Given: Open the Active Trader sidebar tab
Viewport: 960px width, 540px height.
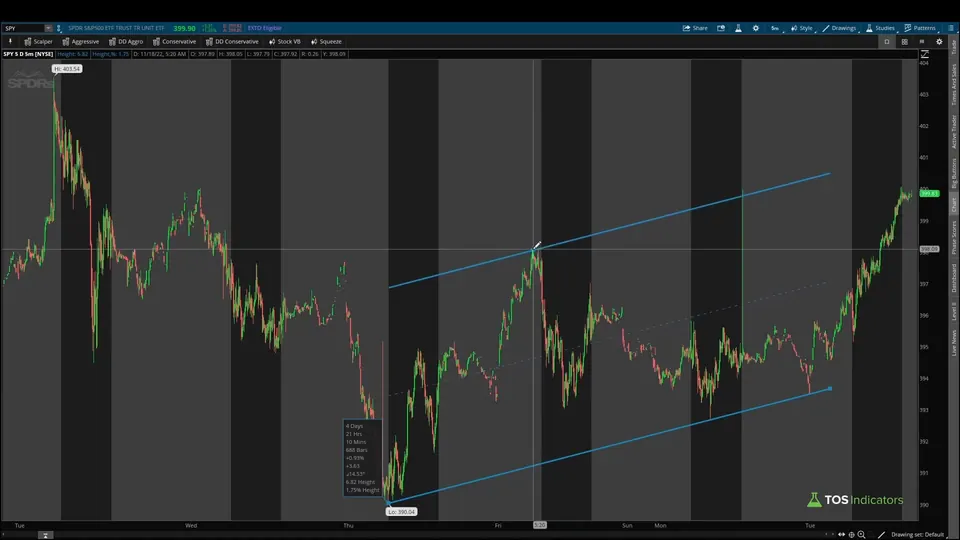Looking at the screenshot, I should click(x=954, y=132).
